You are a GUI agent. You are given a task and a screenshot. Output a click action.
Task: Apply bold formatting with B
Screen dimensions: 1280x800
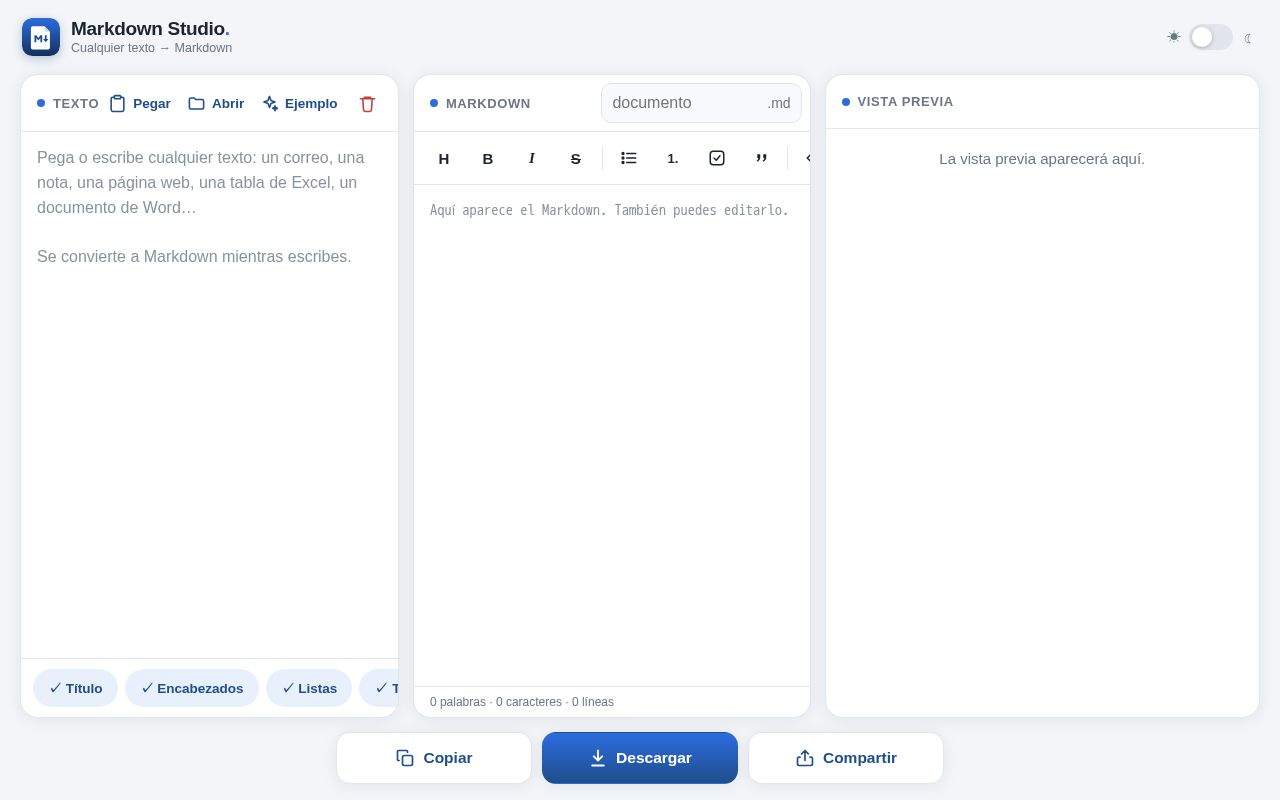coord(488,158)
